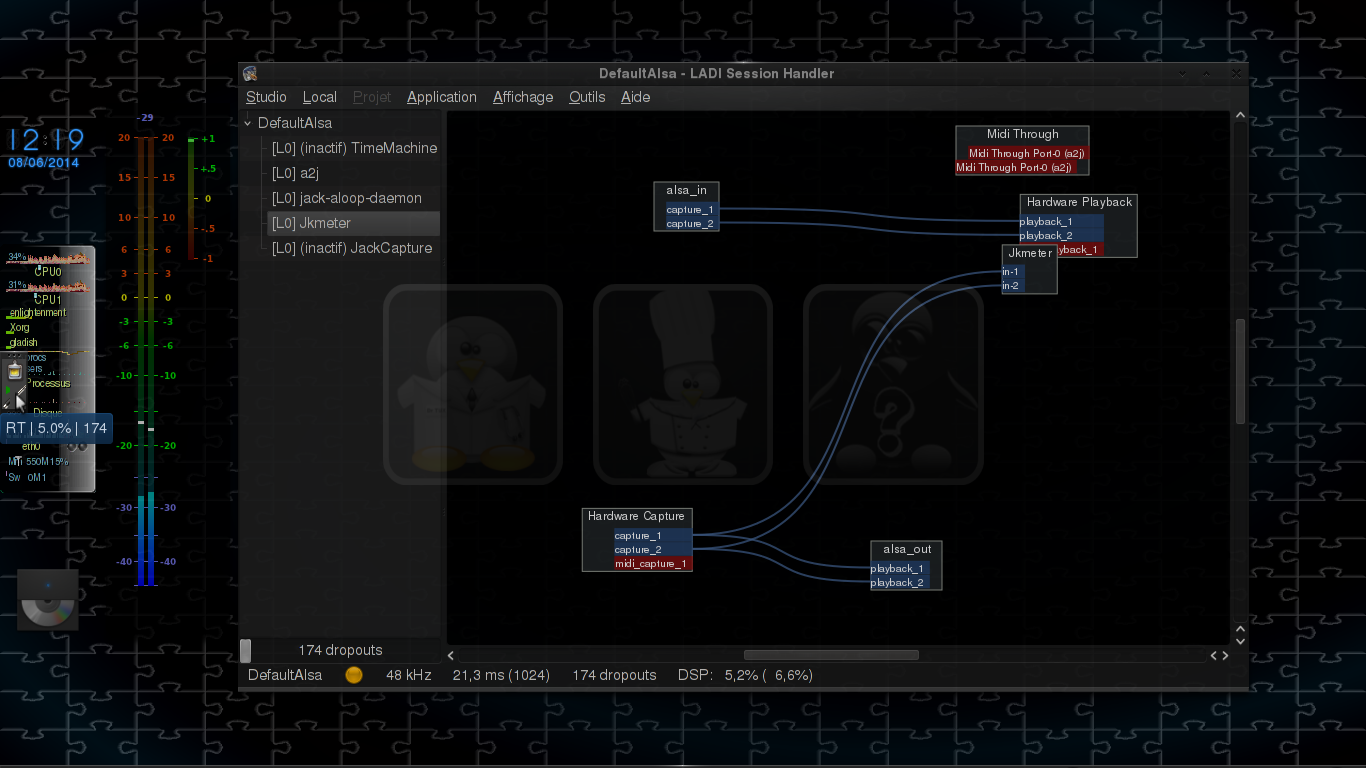
Task: Click the LADI Session Handler title bar icon
Action: (x=250, y=73)
